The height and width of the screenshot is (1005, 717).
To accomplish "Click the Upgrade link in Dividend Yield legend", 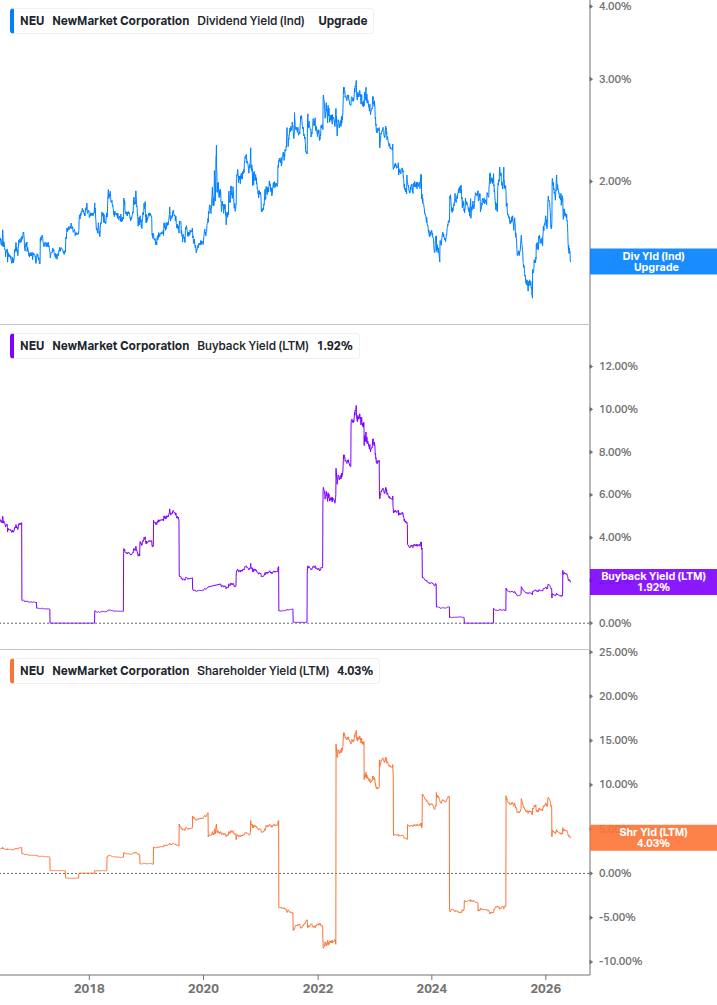I will (x=343, y=21).
